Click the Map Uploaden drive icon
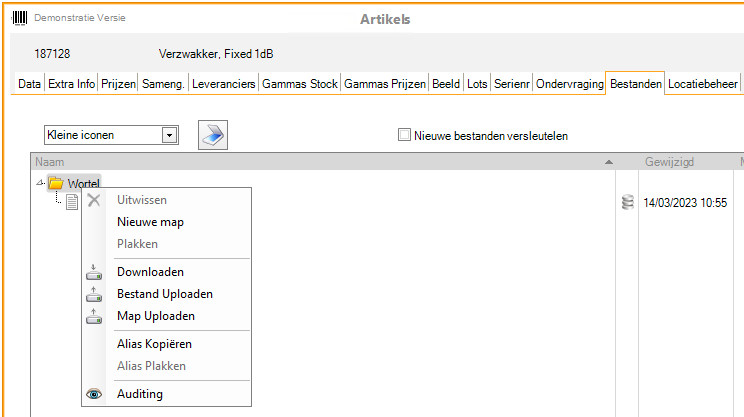This screenshot has height=417, width=744. click(x=94, y=316)
